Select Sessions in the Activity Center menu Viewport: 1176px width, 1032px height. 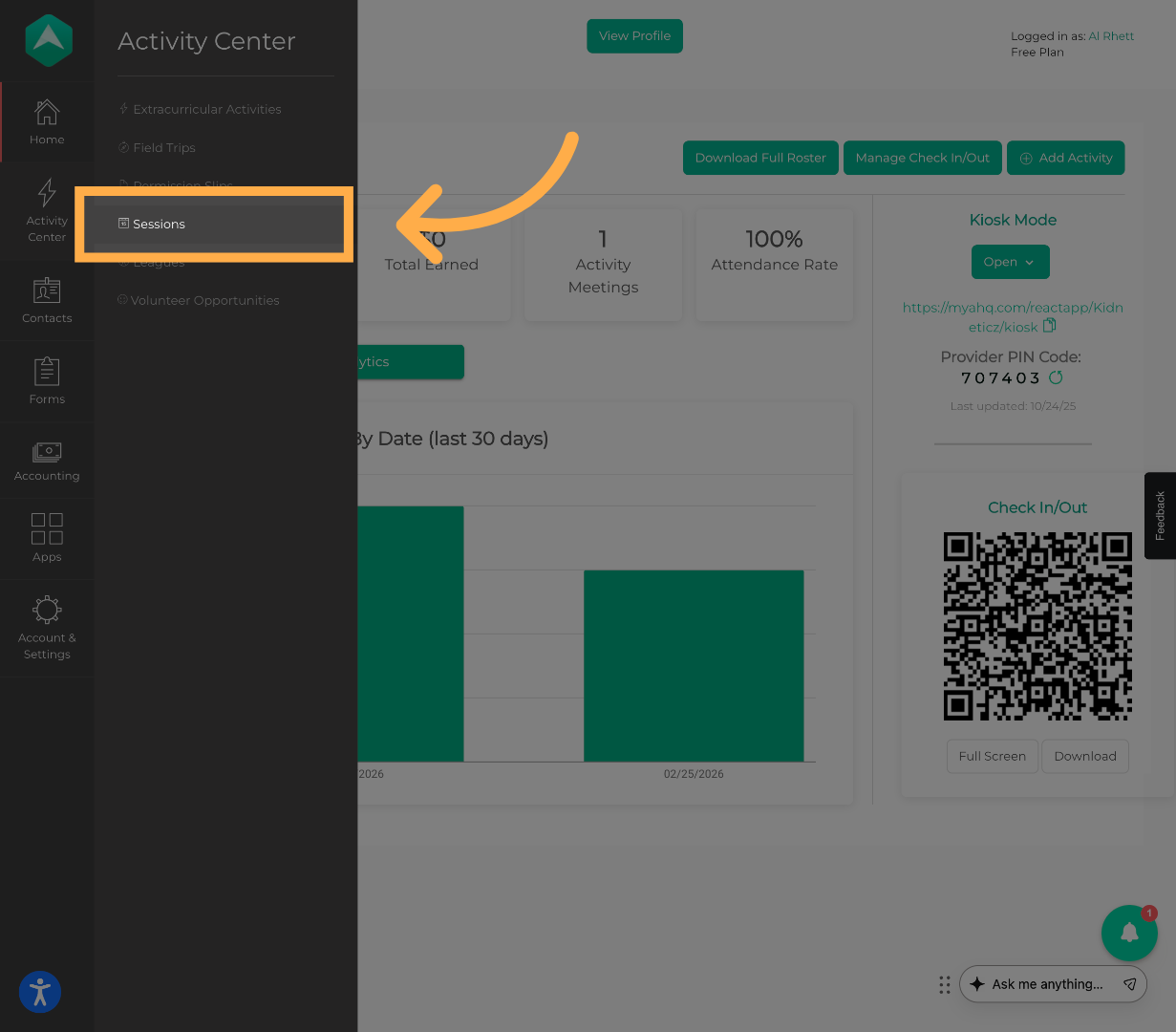(x=159, y=224)
